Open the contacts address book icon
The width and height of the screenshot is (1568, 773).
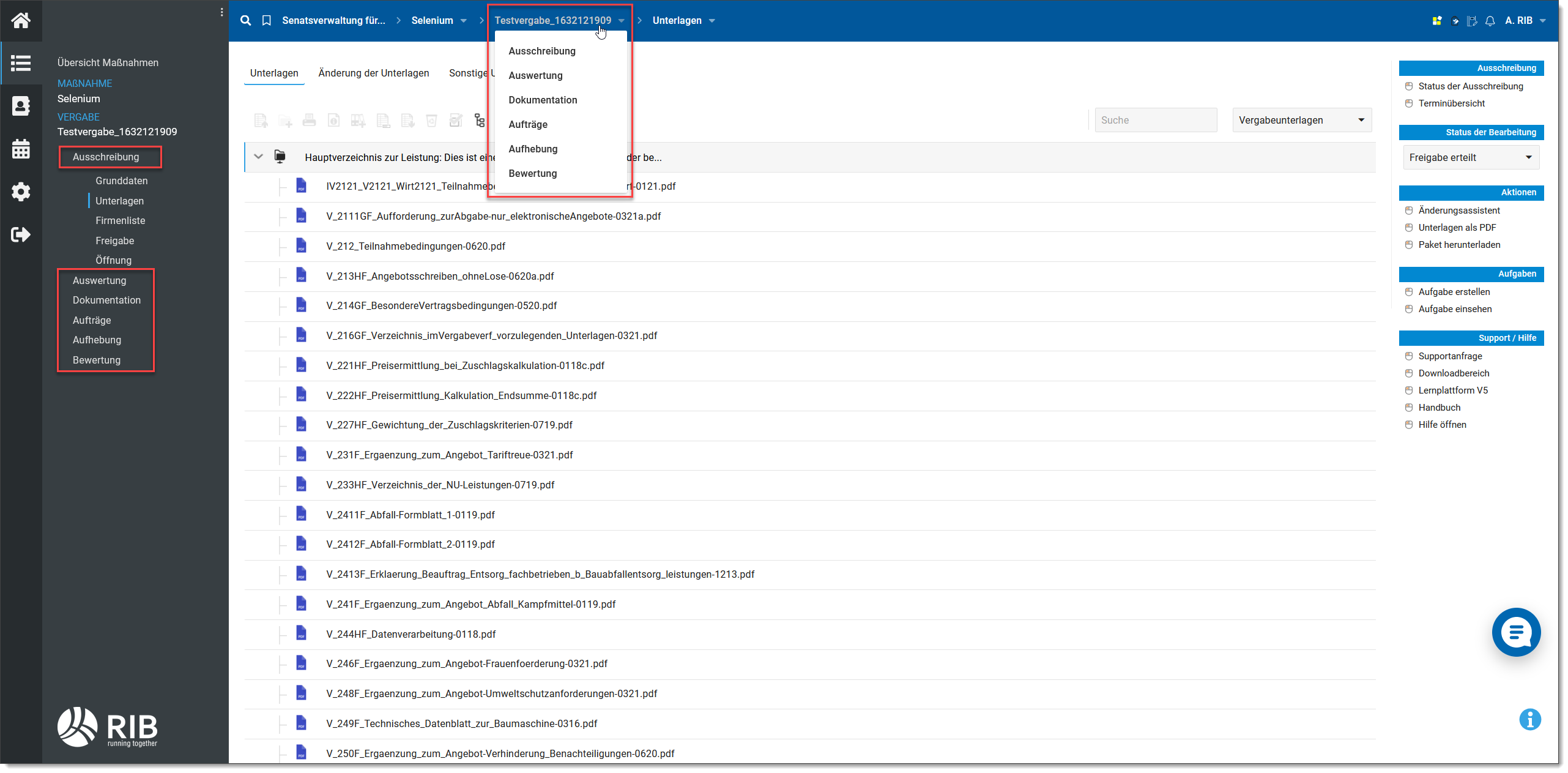tap(21, 106)
